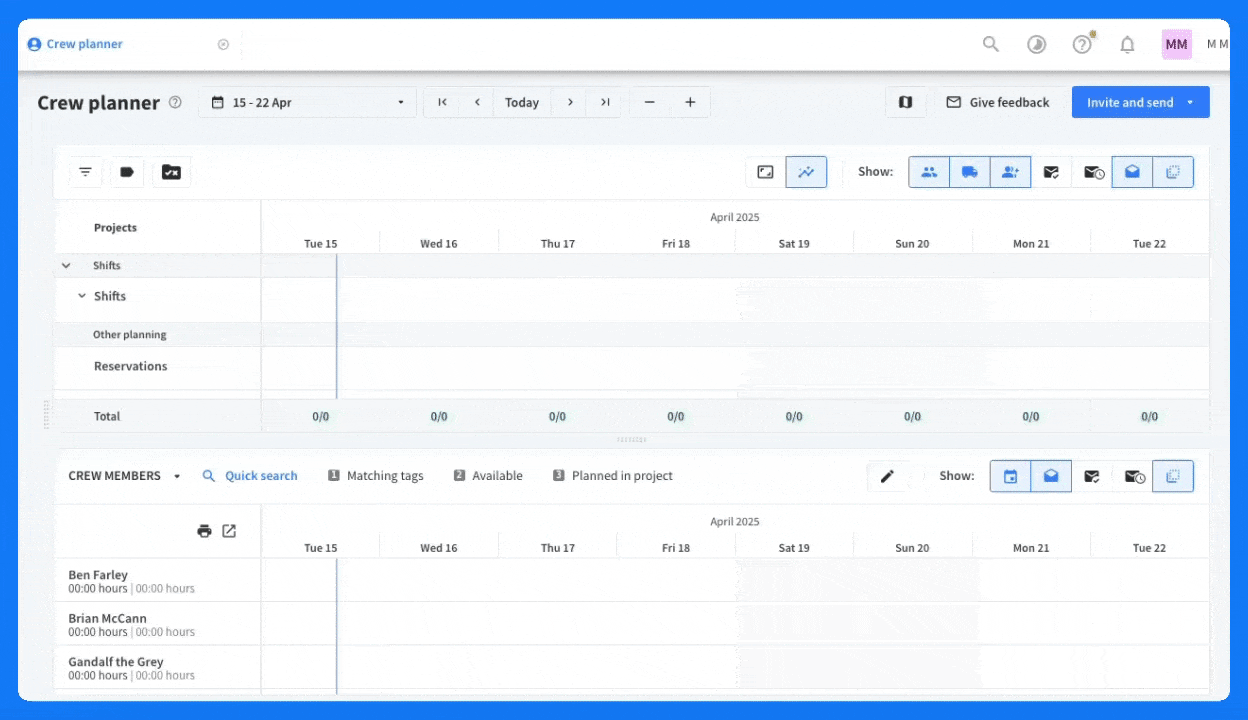This screenshot has width=1248, height=720.
Task: Open the 15 - 22 Apr date range dropdown
Action: click(307, 102)
